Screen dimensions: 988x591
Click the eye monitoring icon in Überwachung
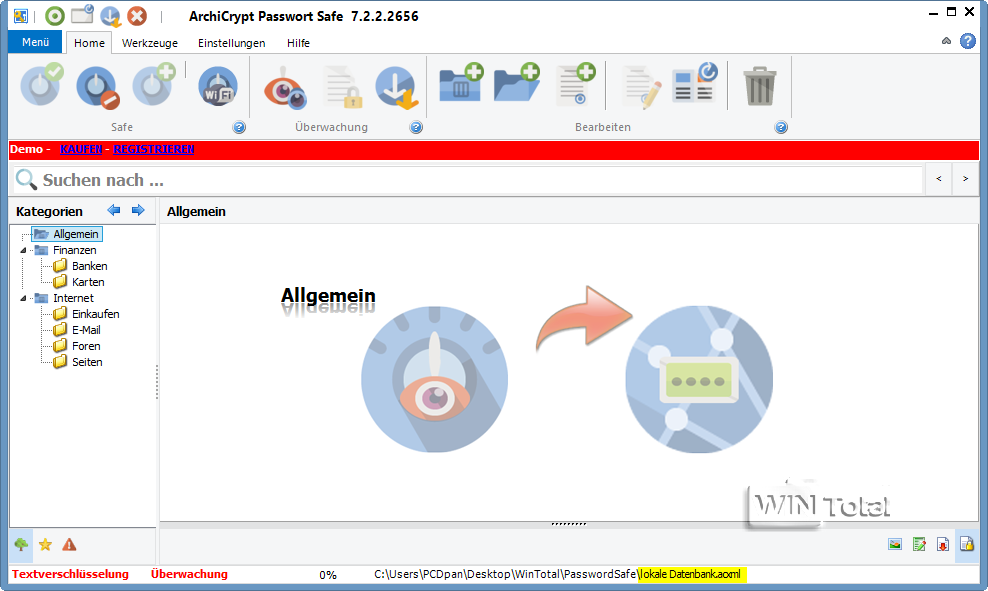(285, 88)
